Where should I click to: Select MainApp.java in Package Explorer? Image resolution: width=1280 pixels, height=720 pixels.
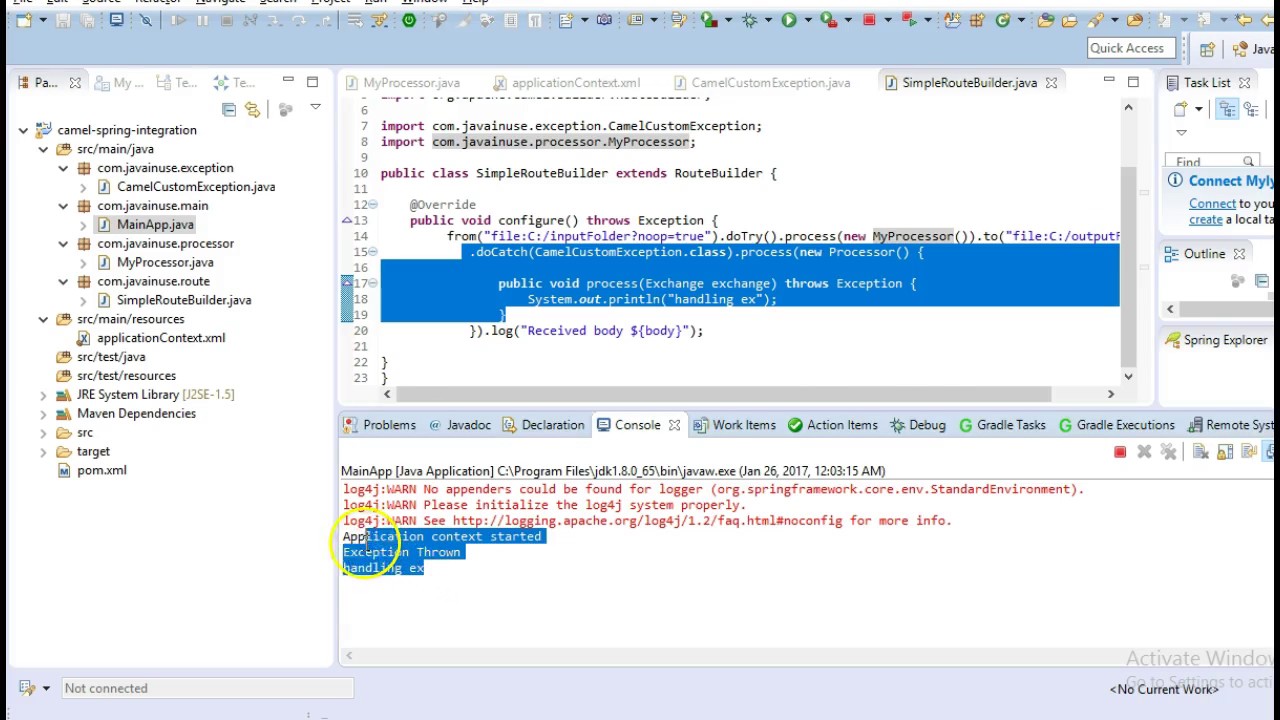(x=155, y=225)
